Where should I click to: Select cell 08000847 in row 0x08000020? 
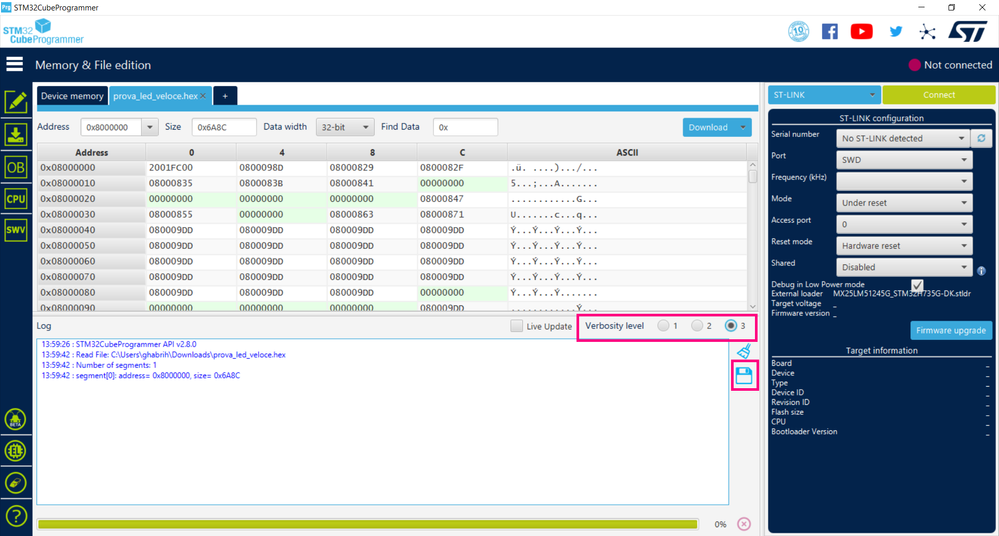(x=462, y=199)
